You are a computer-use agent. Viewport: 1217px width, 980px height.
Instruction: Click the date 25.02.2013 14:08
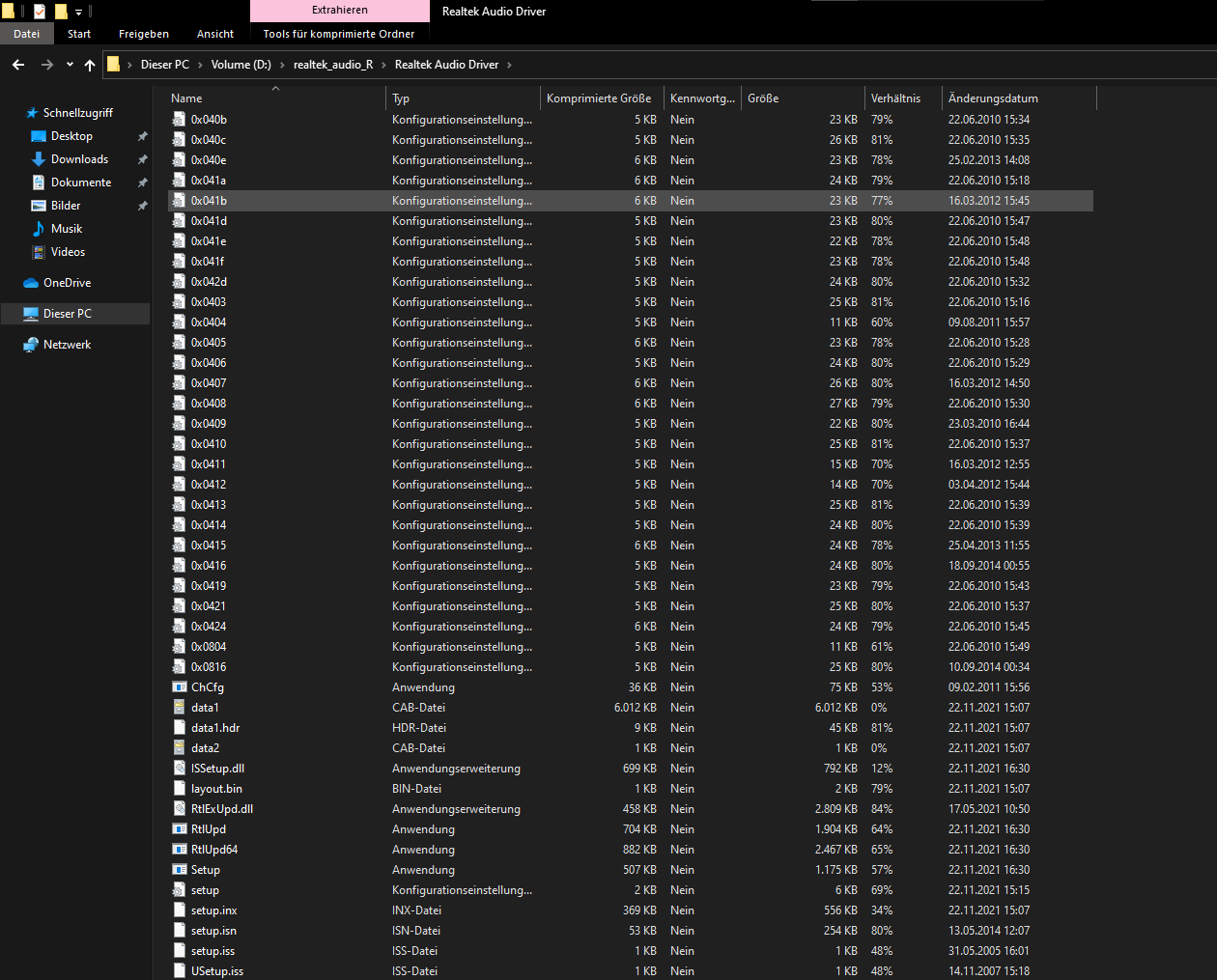coord(989,160)
